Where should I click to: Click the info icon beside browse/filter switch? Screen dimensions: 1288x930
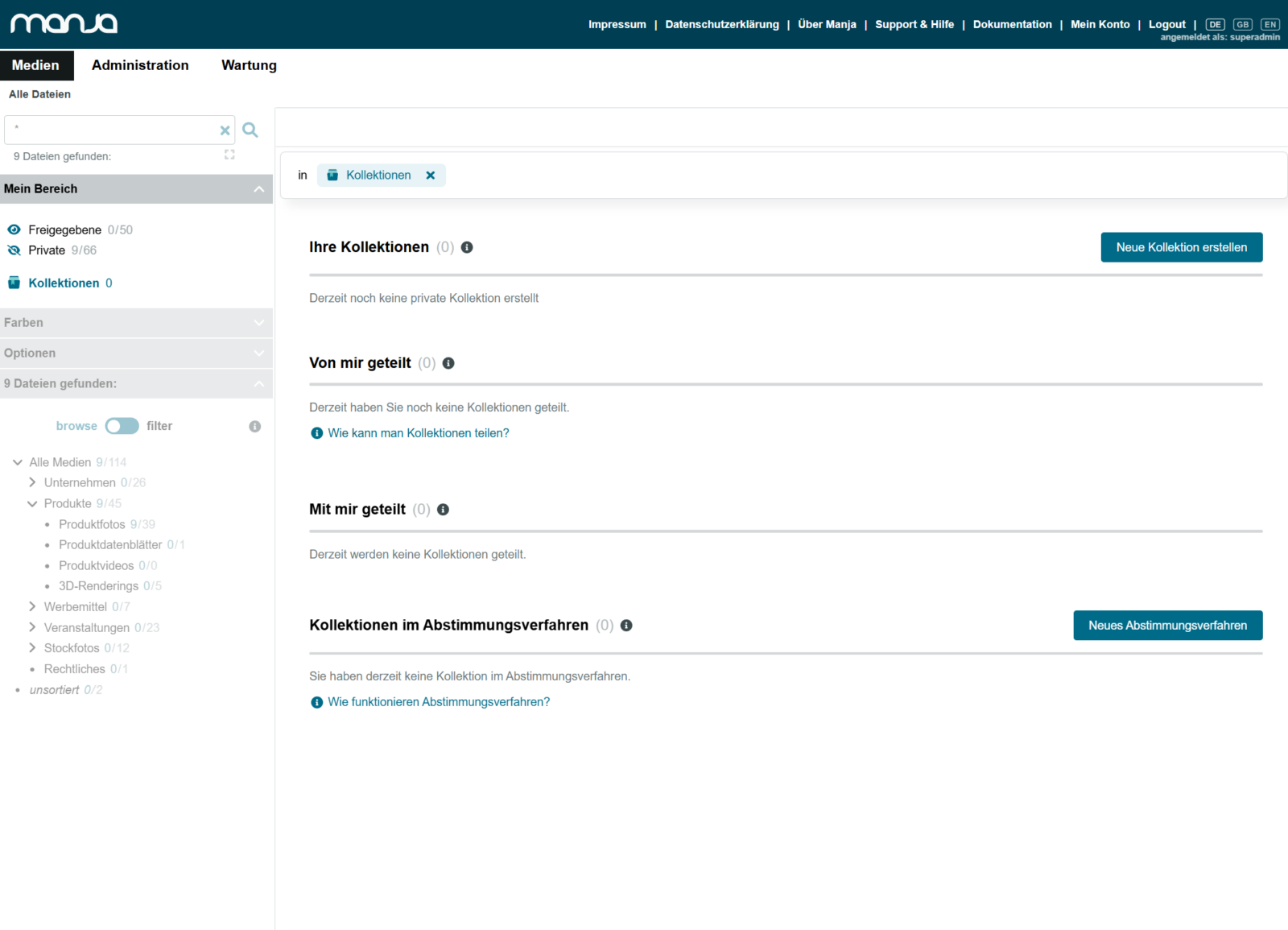[255, 427]
